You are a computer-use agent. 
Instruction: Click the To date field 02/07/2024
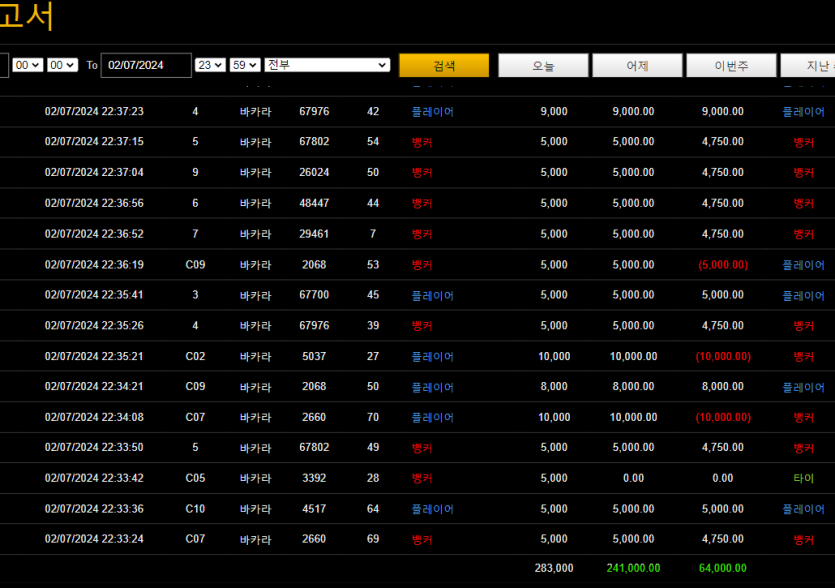pyautogui.click(x=146, y=65)
